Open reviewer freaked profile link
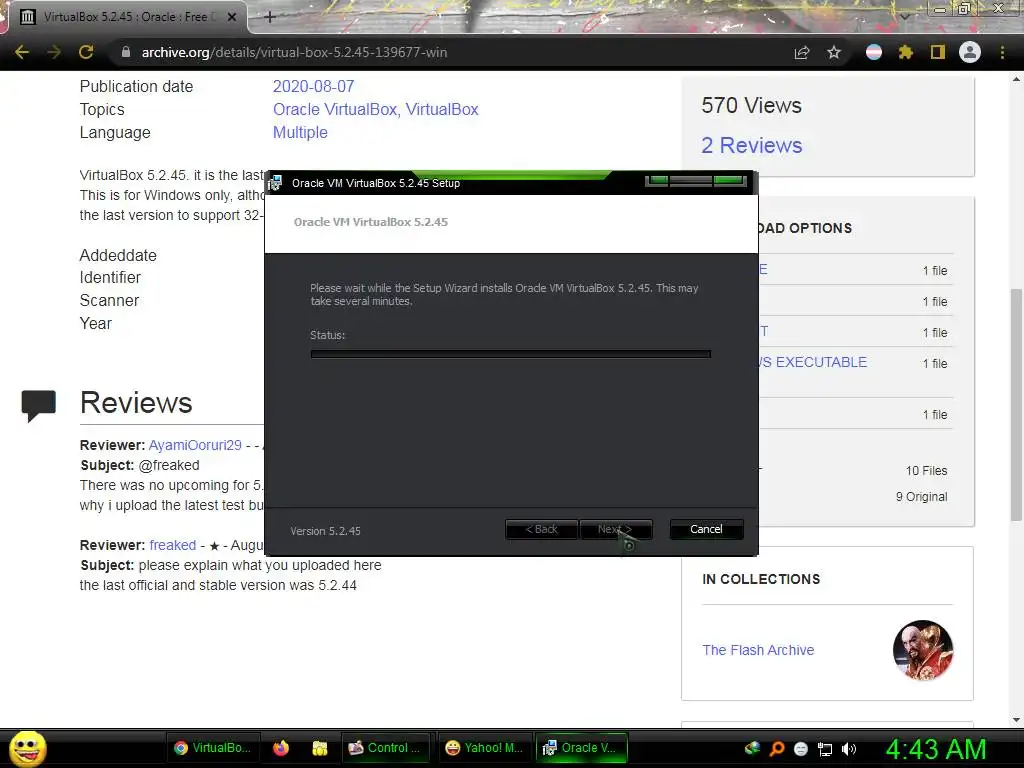The image size is (1024, 768). [172, 545]
